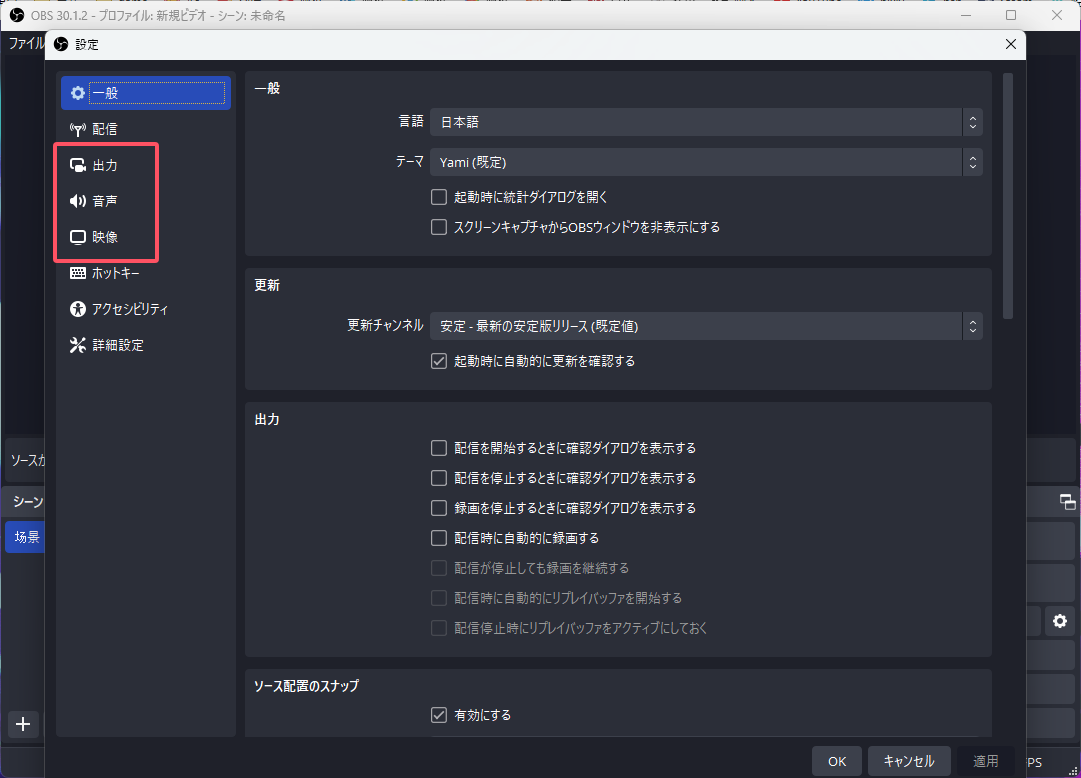Click the 映像 monitor icon
This screenshot has height=778, width=1081.
[78, 237]
